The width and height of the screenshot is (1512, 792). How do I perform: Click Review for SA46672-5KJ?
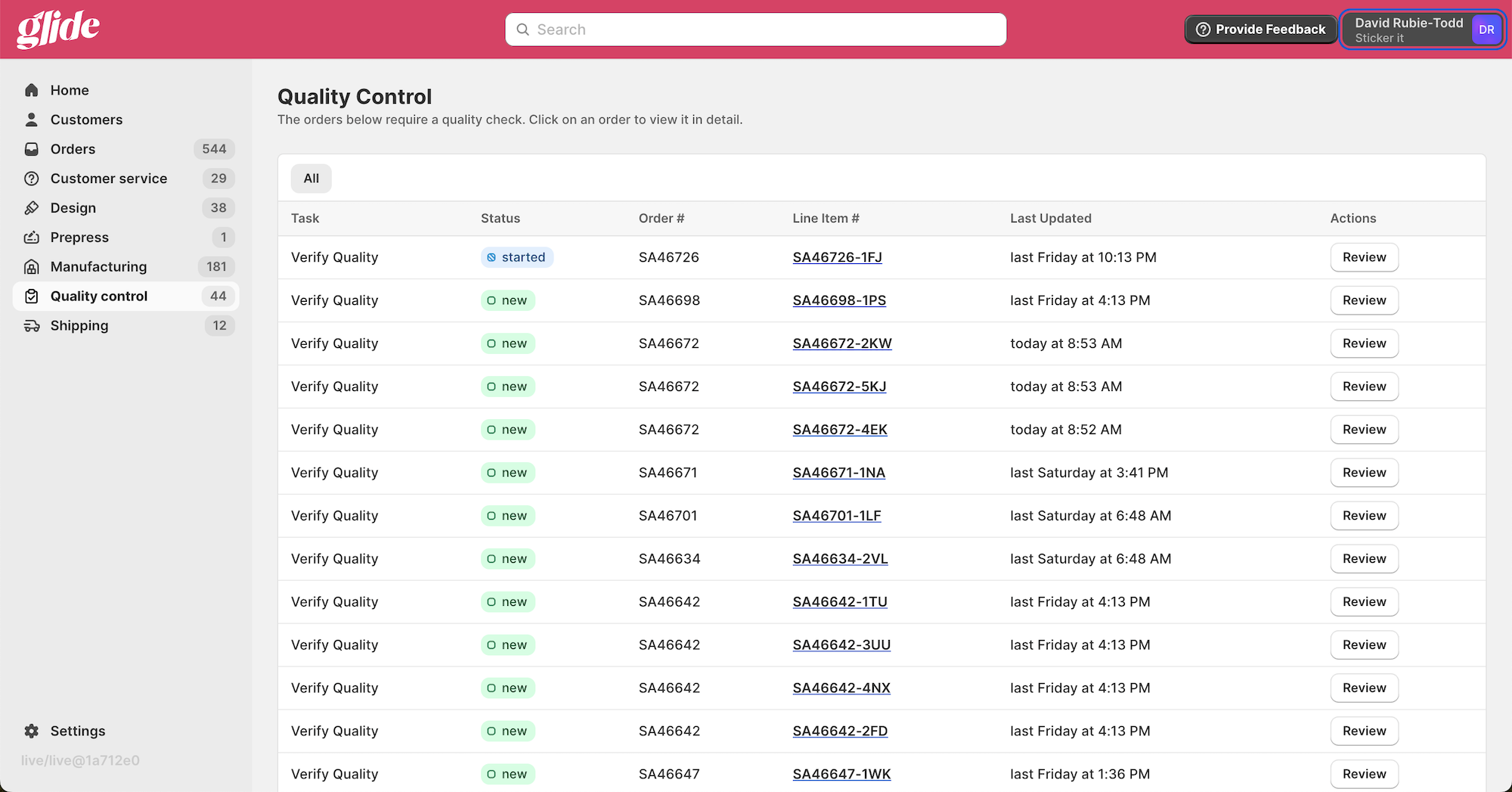point(1364,387)
